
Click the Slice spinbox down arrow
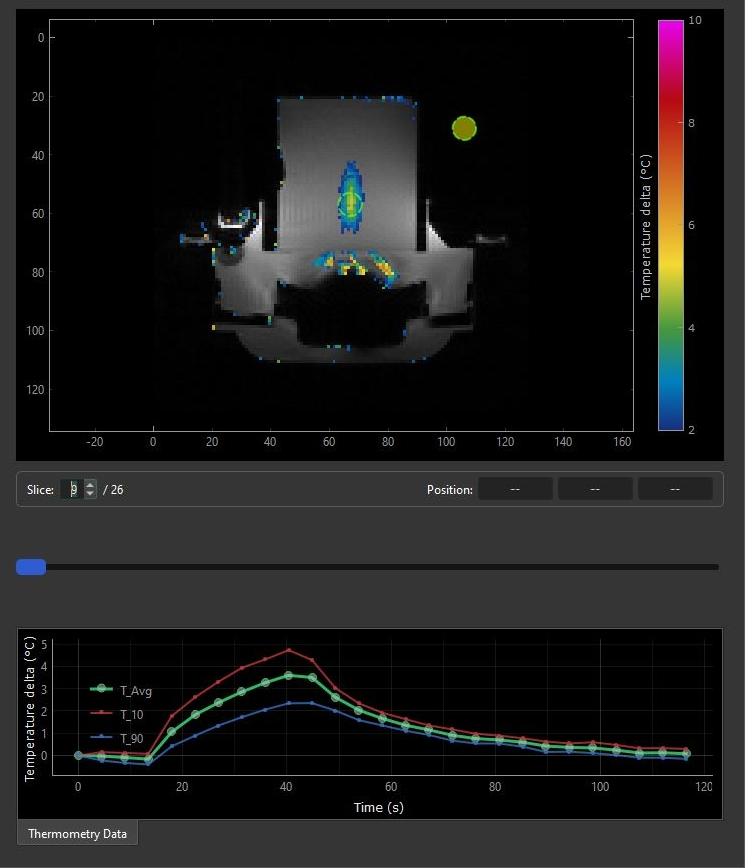click(x=91, y=494)
